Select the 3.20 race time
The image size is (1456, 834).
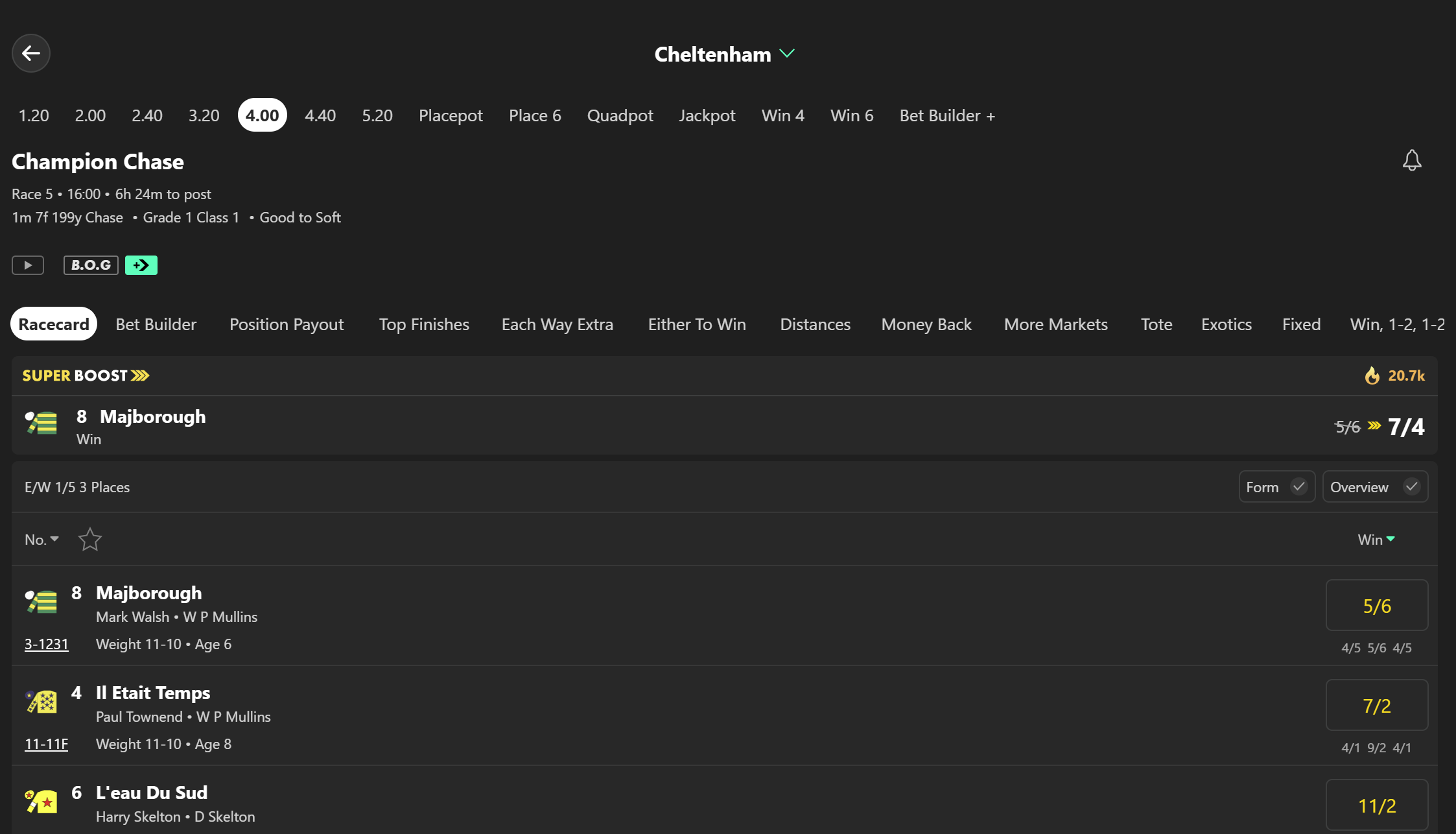tap(204, 115)
